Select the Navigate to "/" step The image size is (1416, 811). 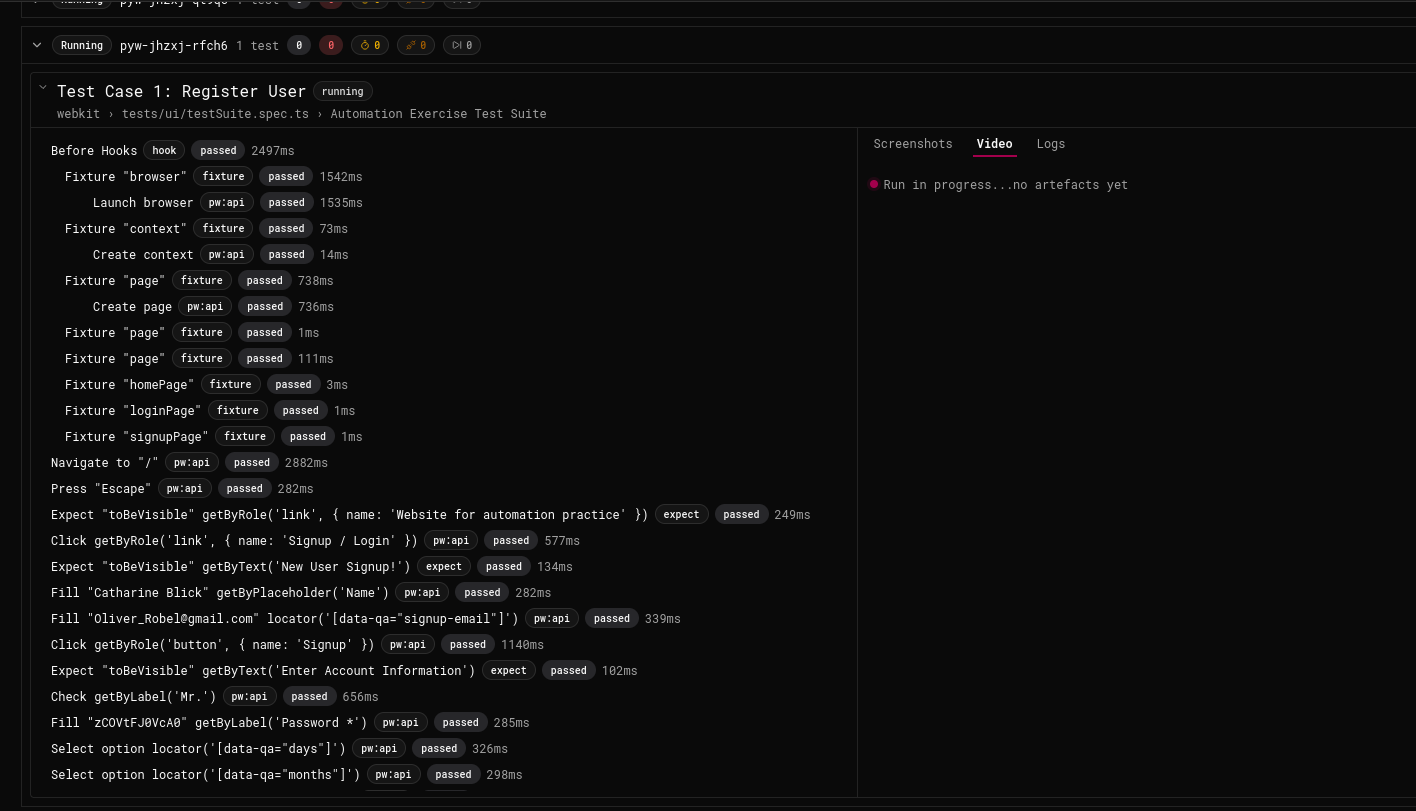[190, 463]
